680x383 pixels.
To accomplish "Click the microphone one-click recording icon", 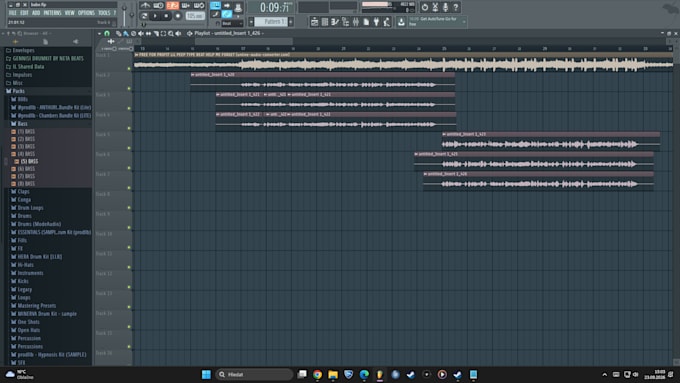I will pos(445,7).
